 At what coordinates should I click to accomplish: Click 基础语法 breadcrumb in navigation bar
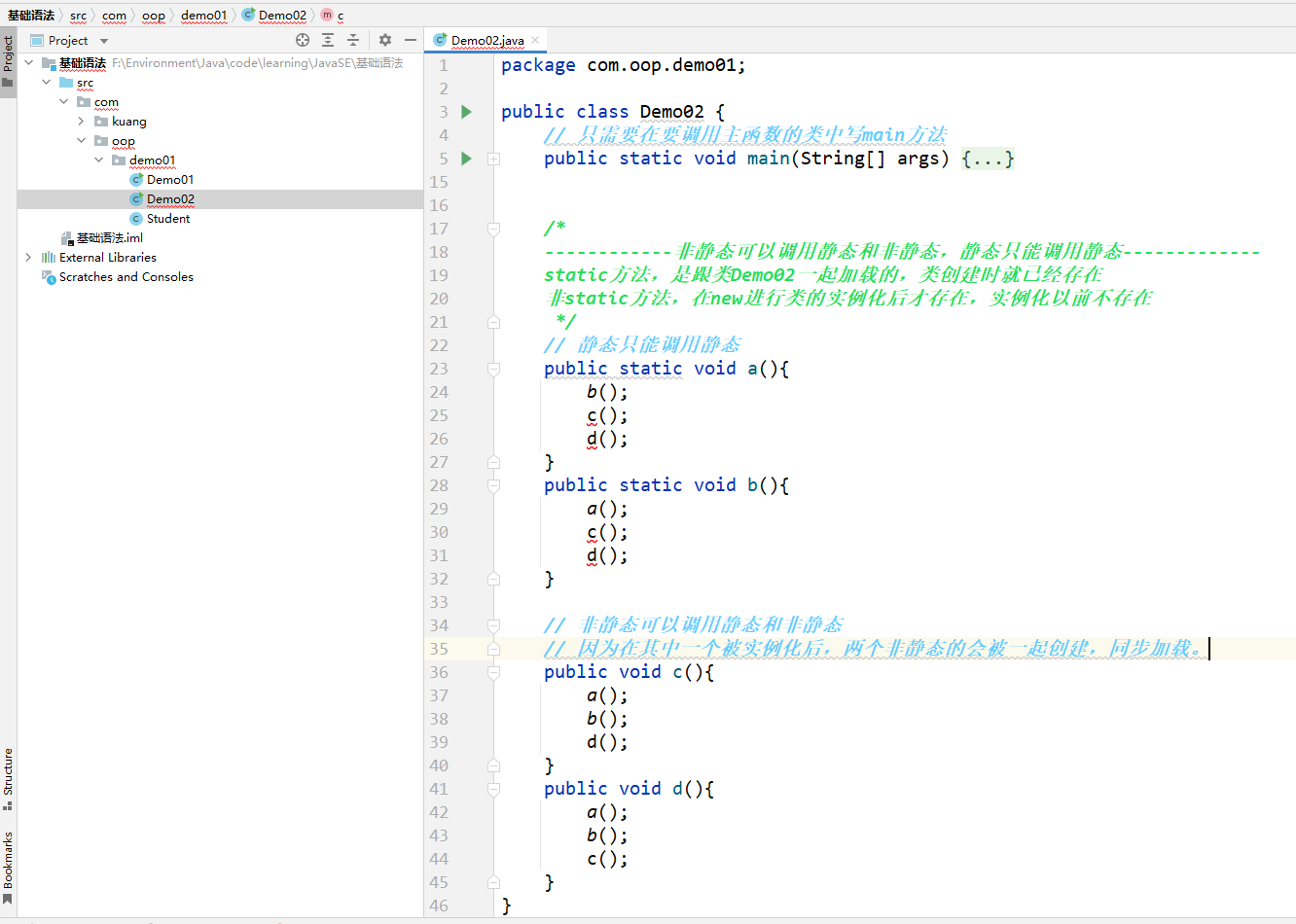pos(31,16)
